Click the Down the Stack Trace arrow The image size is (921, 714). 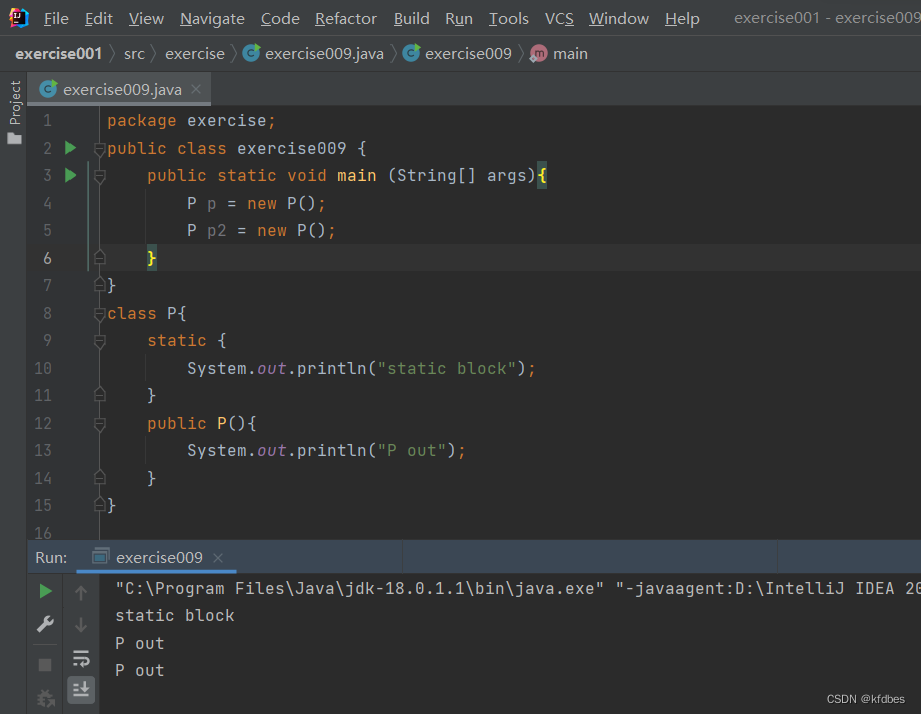pos(82,625)
